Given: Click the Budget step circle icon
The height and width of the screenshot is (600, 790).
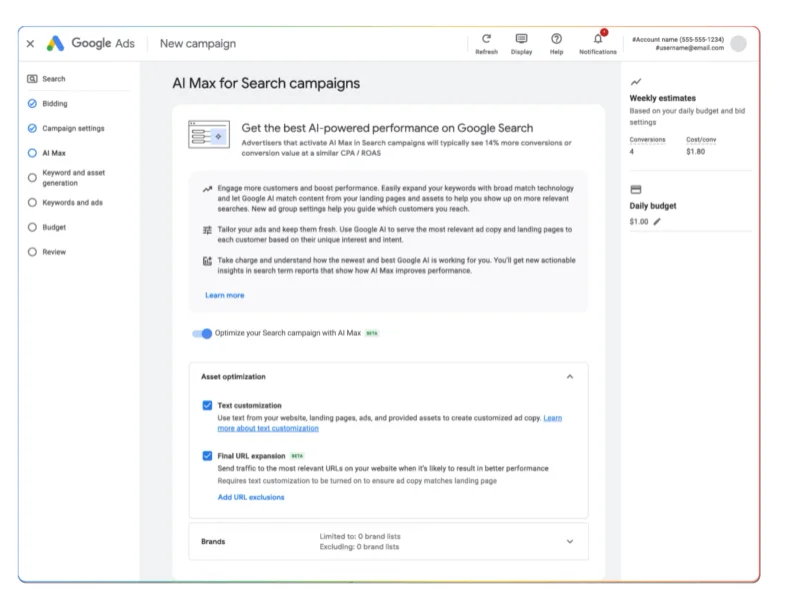Looking at the screenshot, I should click(x=32, y=227).
